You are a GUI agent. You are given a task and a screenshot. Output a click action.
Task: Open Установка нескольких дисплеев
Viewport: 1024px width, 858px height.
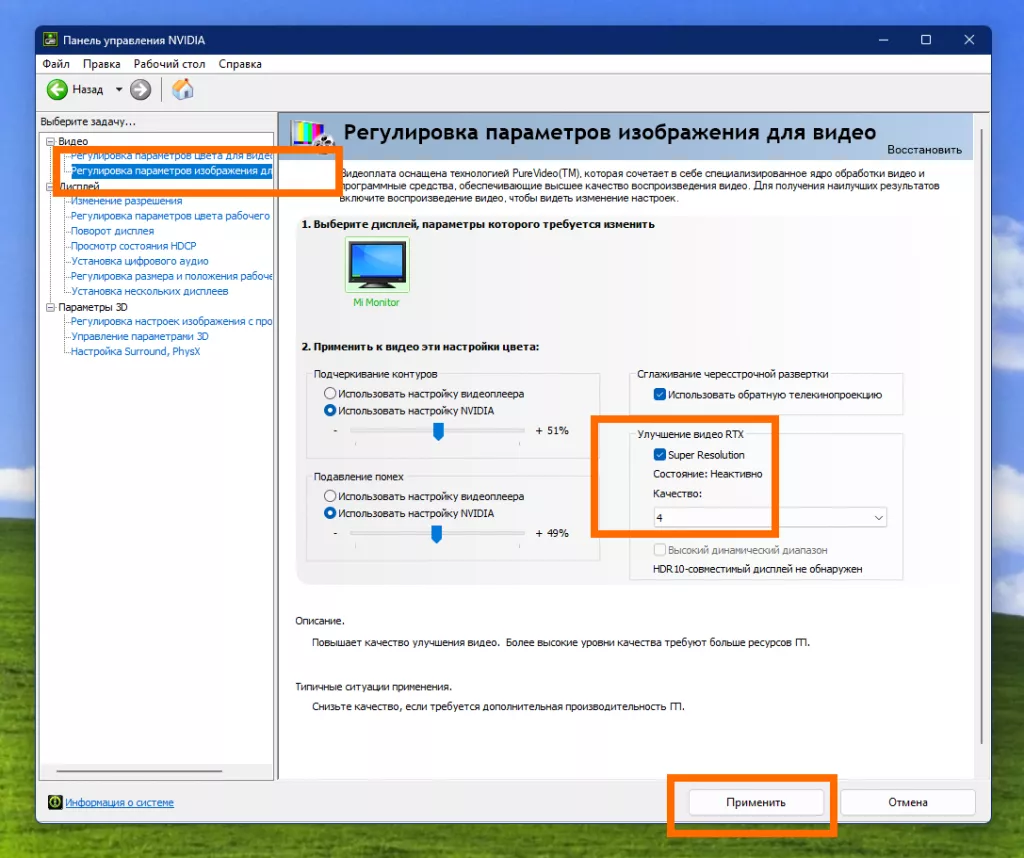(x=150, y=291)
